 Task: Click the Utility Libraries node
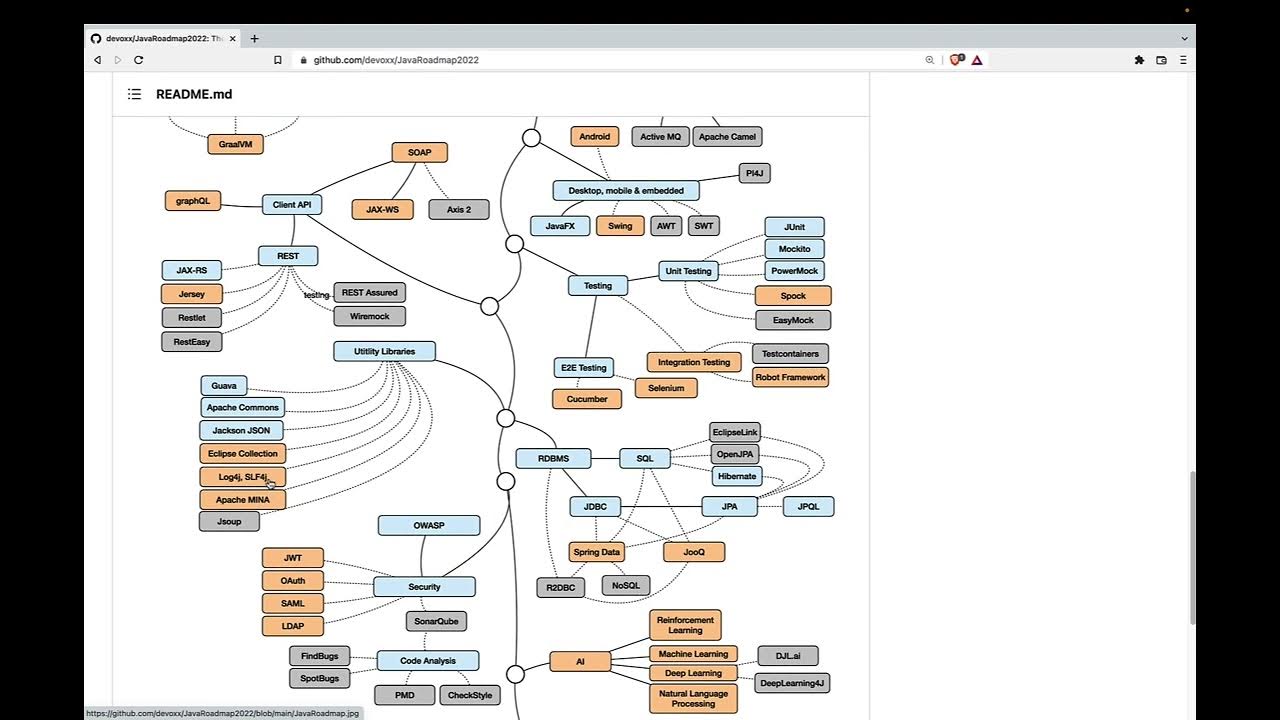tap(384, 351)
